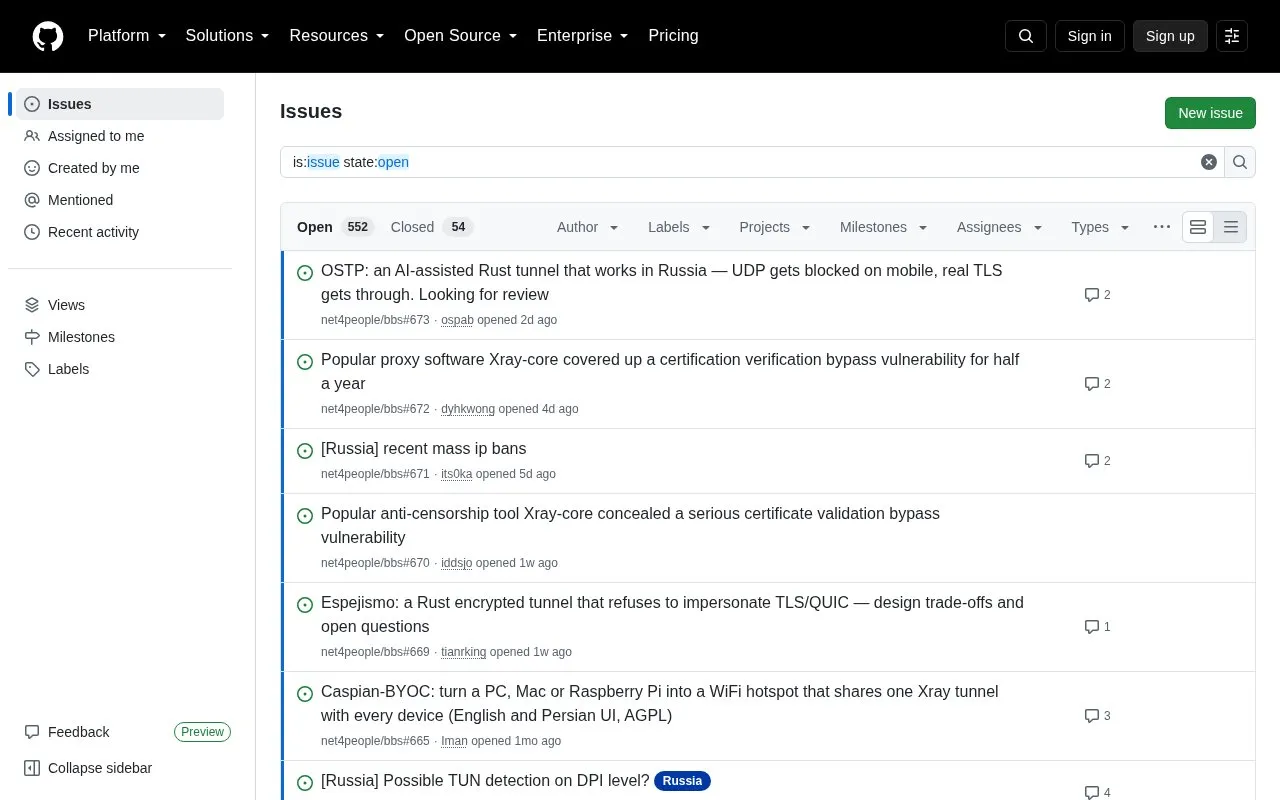This screenshot has height=800, width=1280.
Task: Create a New issue
Action: click(1210, 113)
